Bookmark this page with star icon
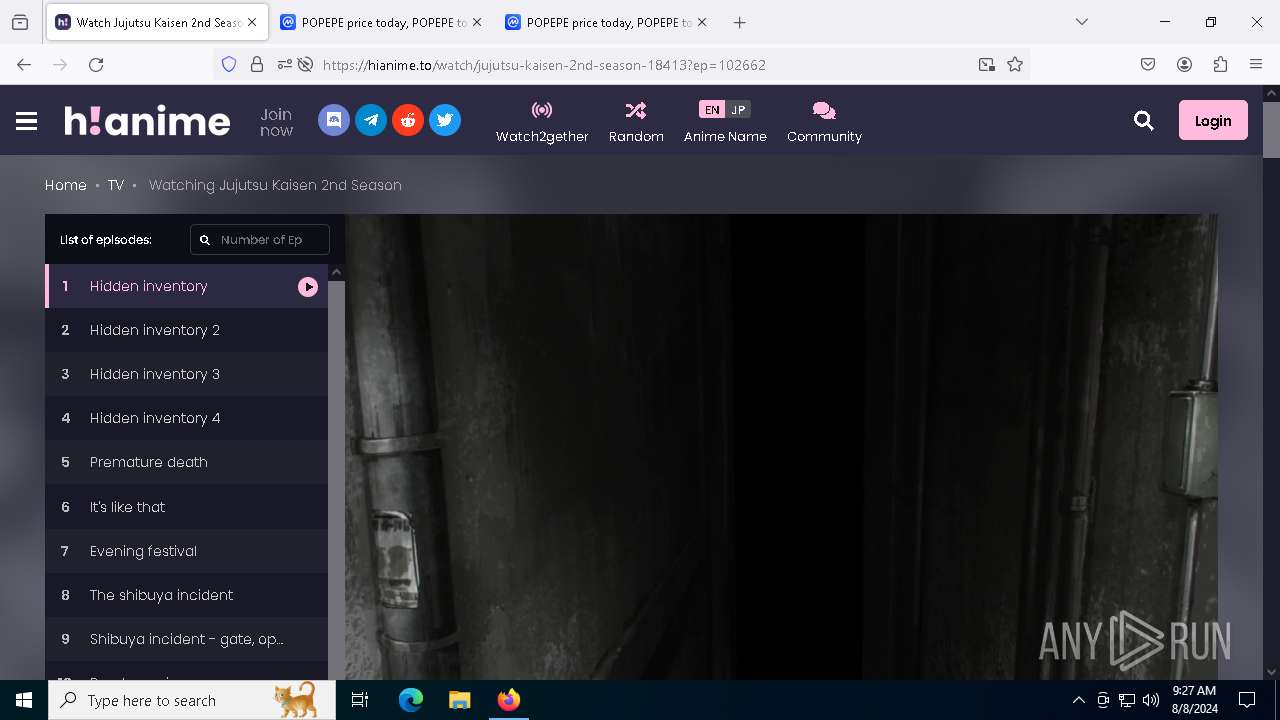Viewport: 1280px width, 720px height. tap(1015, 64)
